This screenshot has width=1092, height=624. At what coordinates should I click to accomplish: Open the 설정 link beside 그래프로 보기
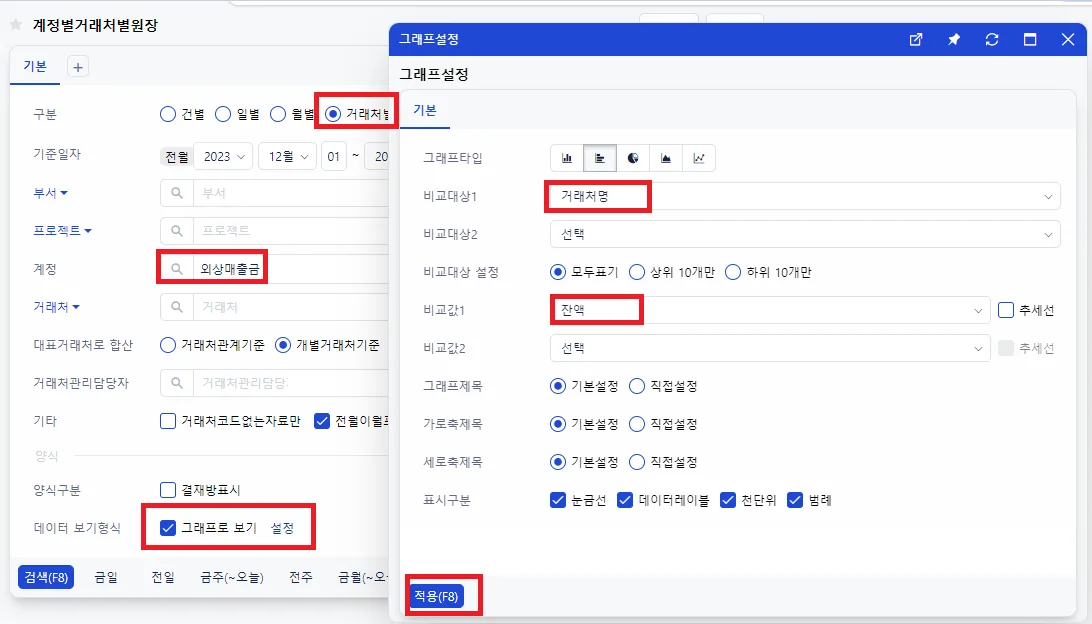pyautogui.click(x=282, y=528)
